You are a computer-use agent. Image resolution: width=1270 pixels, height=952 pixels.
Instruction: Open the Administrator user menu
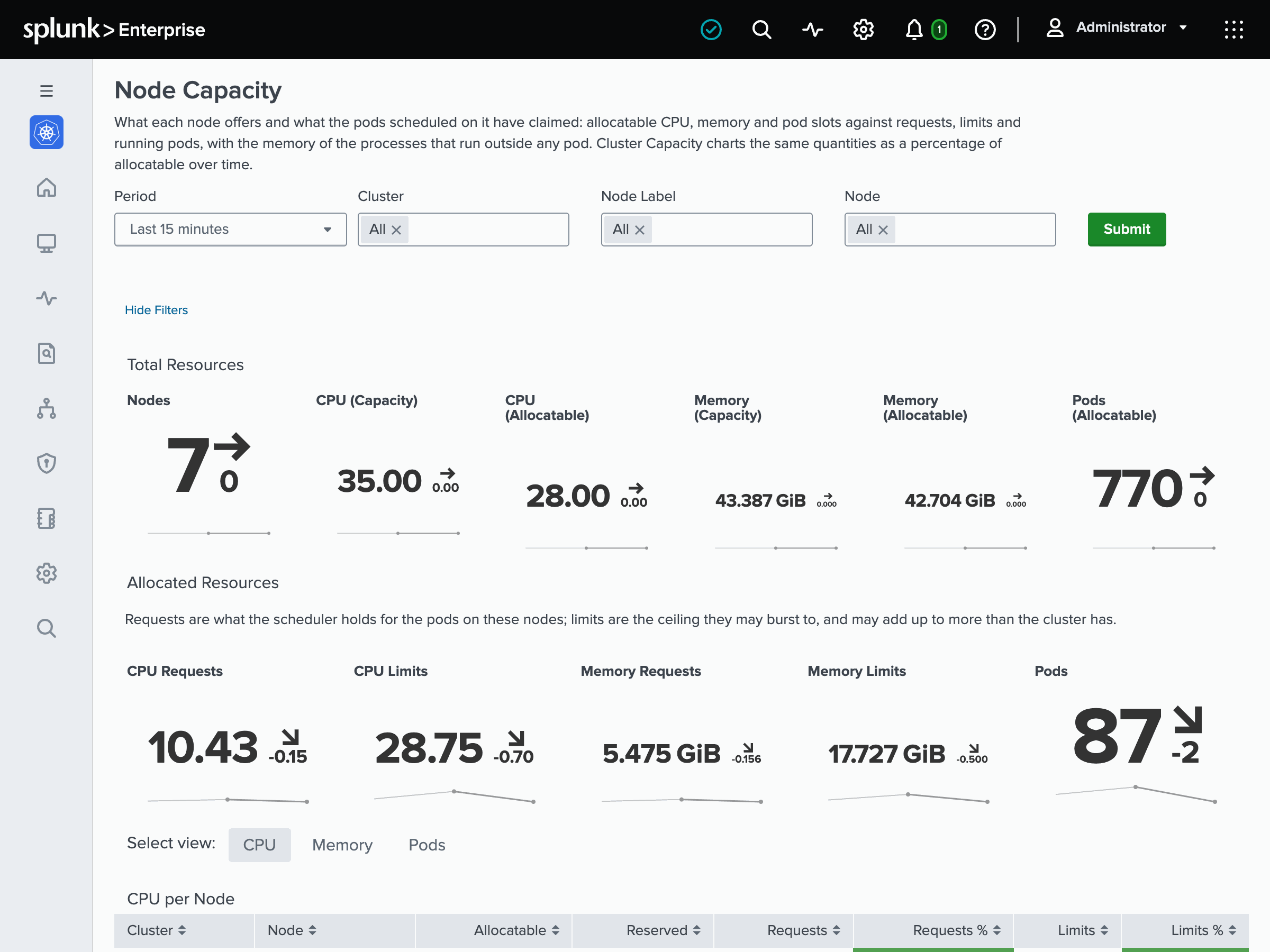click(x=1117, y=28)
